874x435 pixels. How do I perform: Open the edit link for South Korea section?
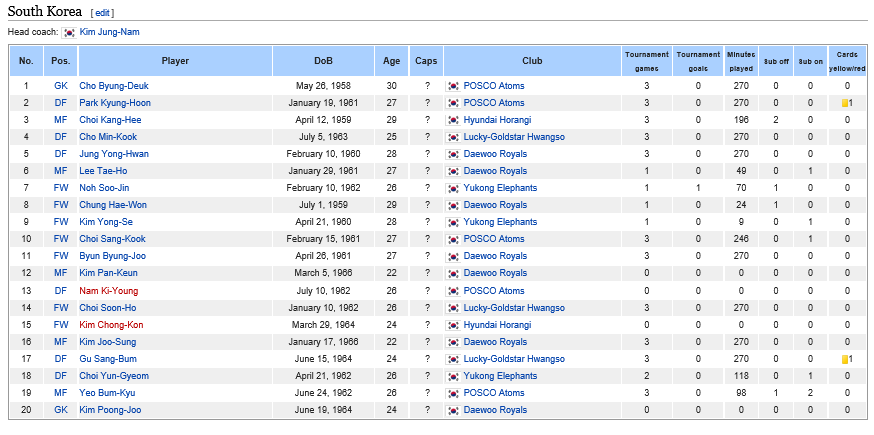[x=102, y=13]
